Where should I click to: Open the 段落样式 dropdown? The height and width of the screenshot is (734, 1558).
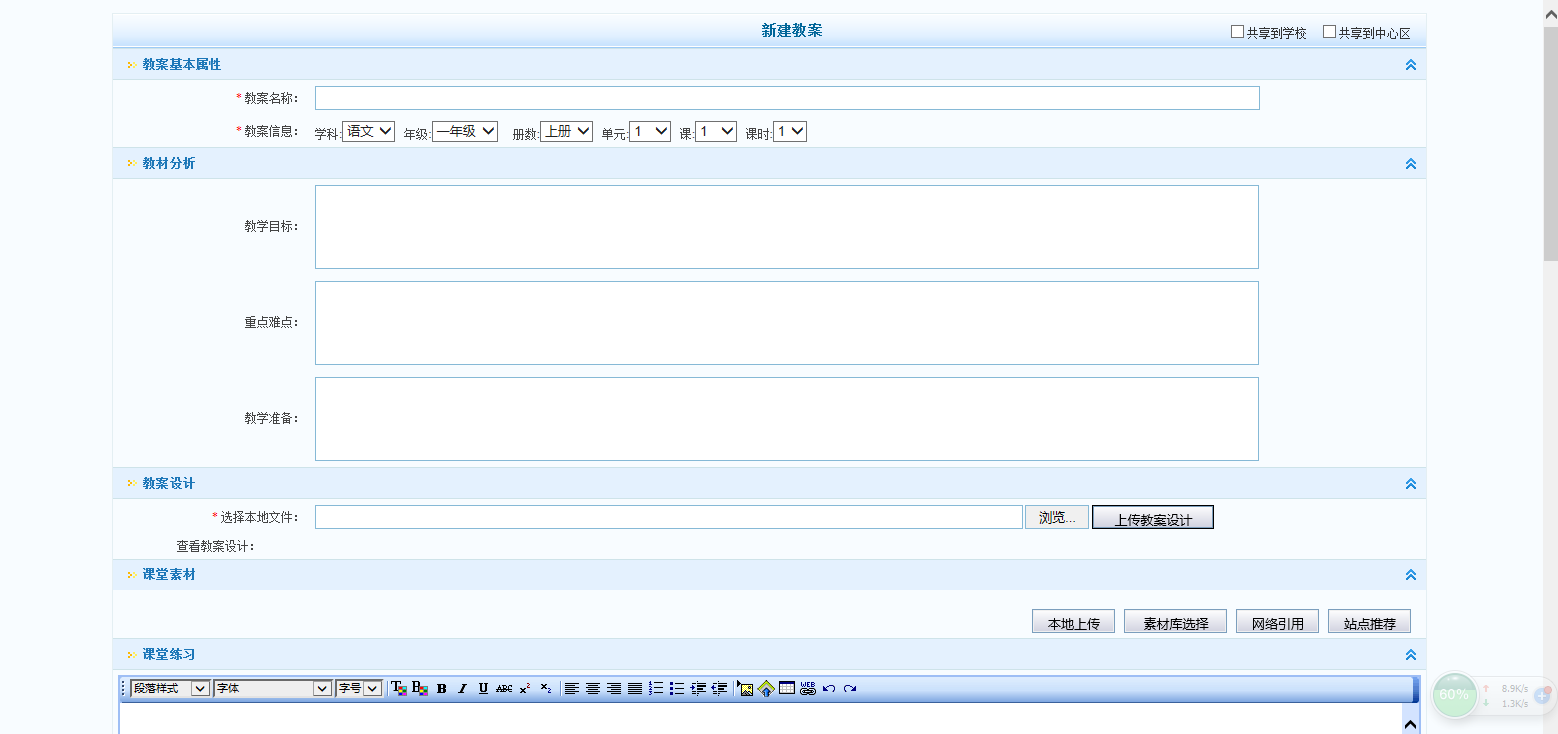pyautogui.click(x=170, y=688)
